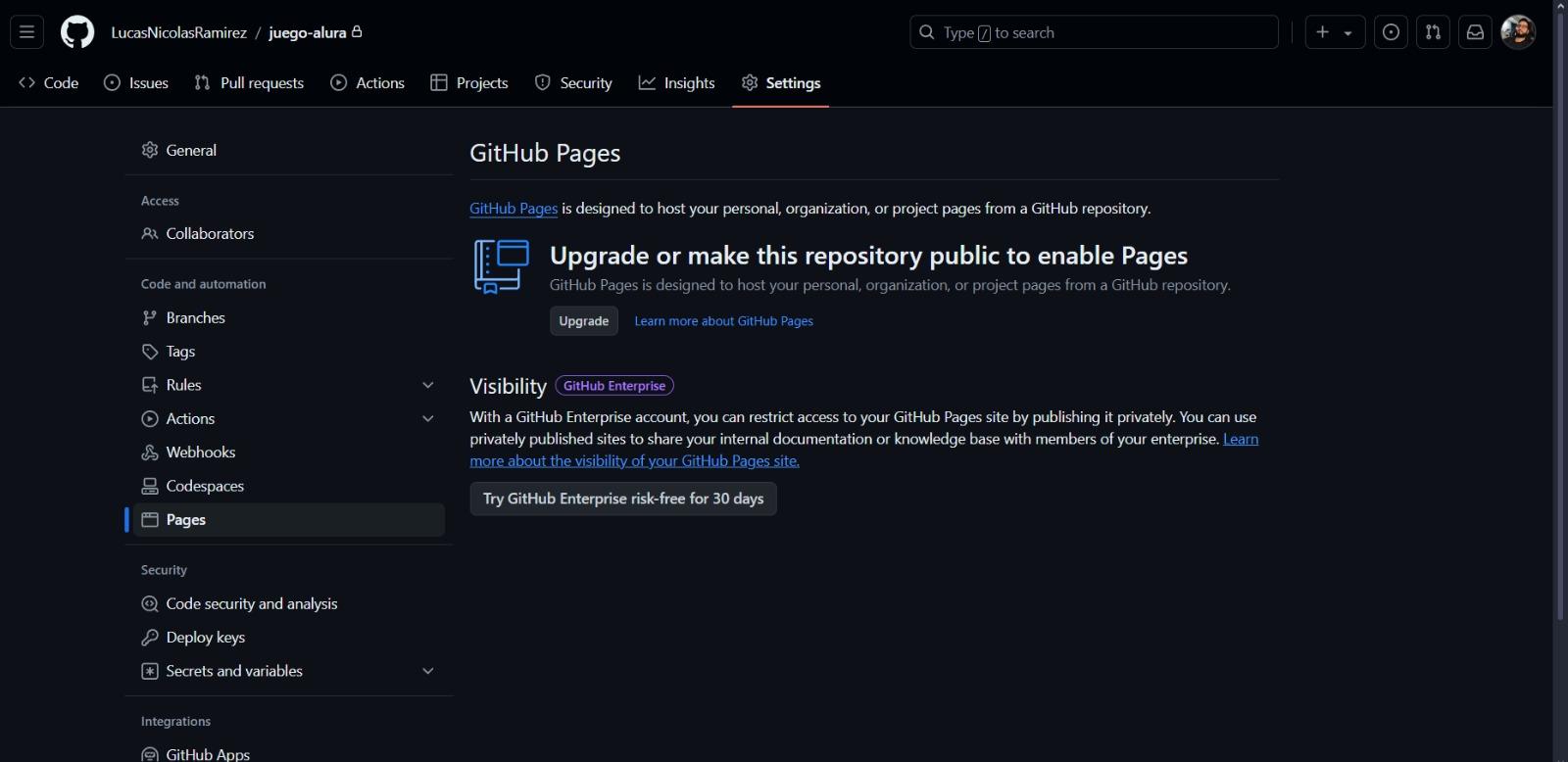Image resolution: width=1568 pixels, height=762 pixels.
Task: Click the Deploy keys key icon
Action: 150,638
